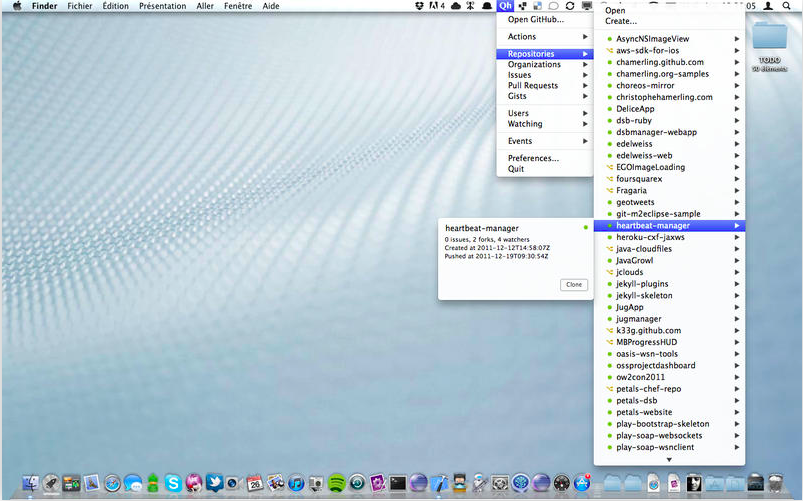Launch Launchpad rocket icon in Dock
Image resolution: width=803 pixels, height=501 pixels.
click(x=51, y=483)
